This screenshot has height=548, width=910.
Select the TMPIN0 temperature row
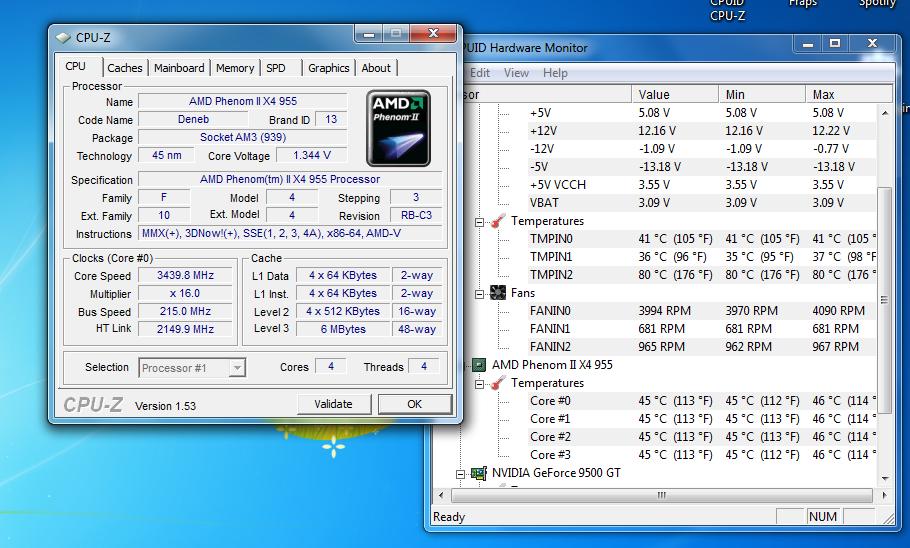tap(702, 239)
